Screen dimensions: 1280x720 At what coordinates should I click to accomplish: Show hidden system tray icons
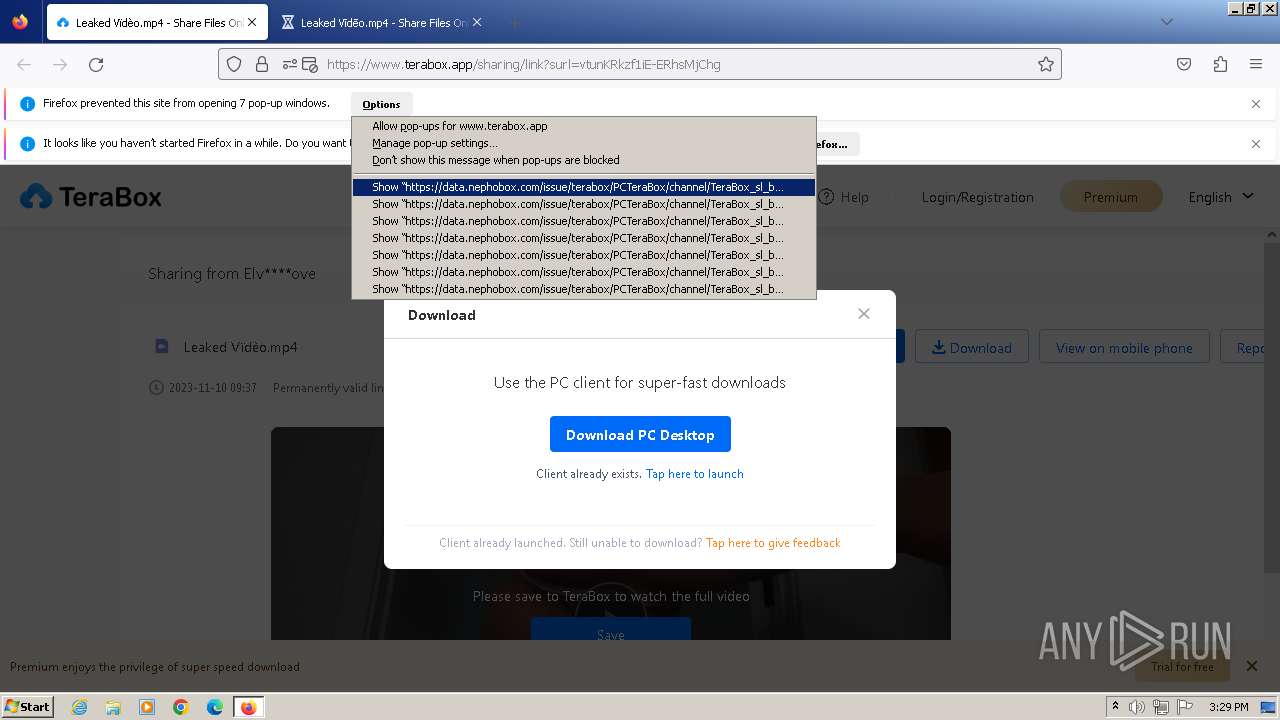pyautogui.click(x=1115, y=706)
